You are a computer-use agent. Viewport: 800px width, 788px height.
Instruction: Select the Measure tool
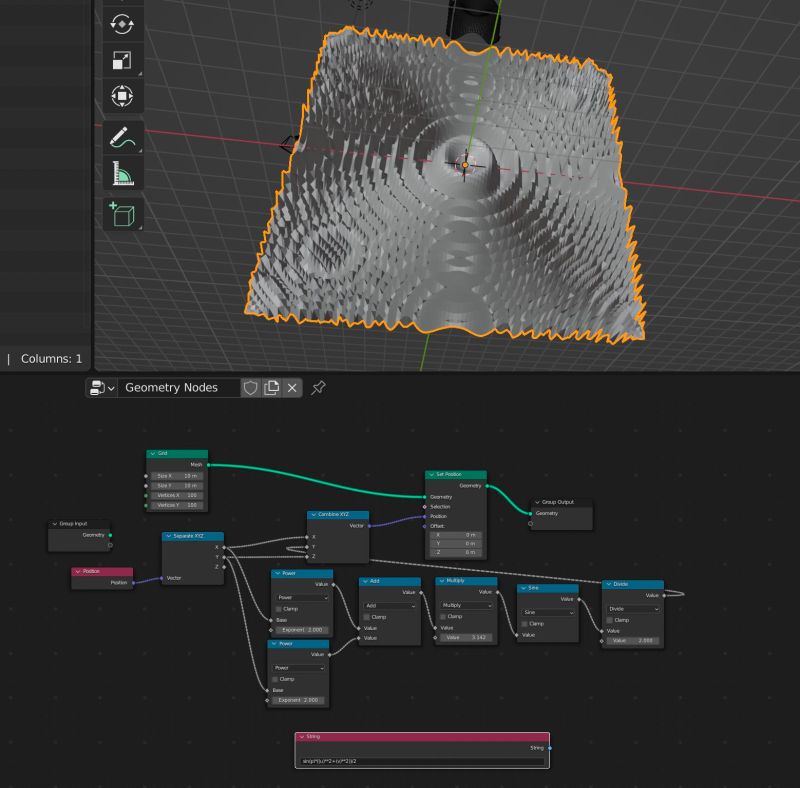(x=125, y=172)
